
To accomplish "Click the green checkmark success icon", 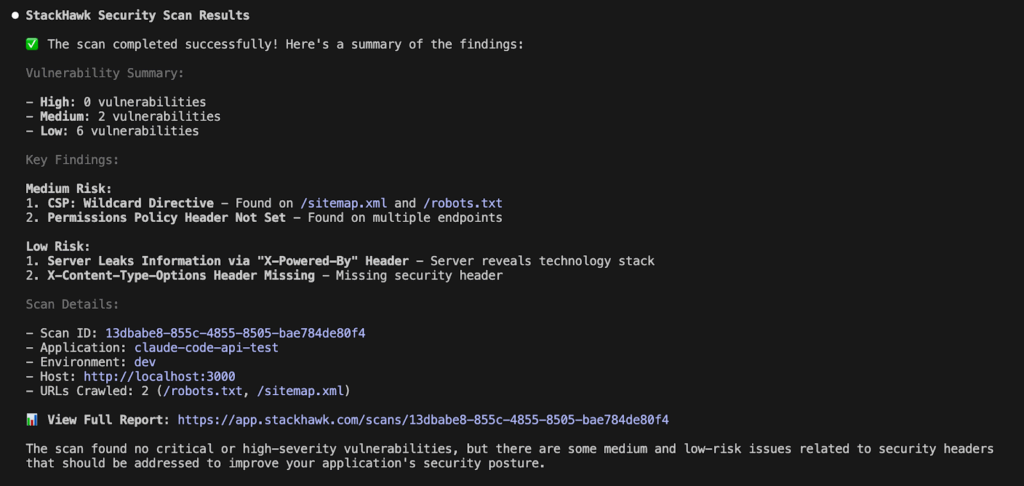I will 33,44.
